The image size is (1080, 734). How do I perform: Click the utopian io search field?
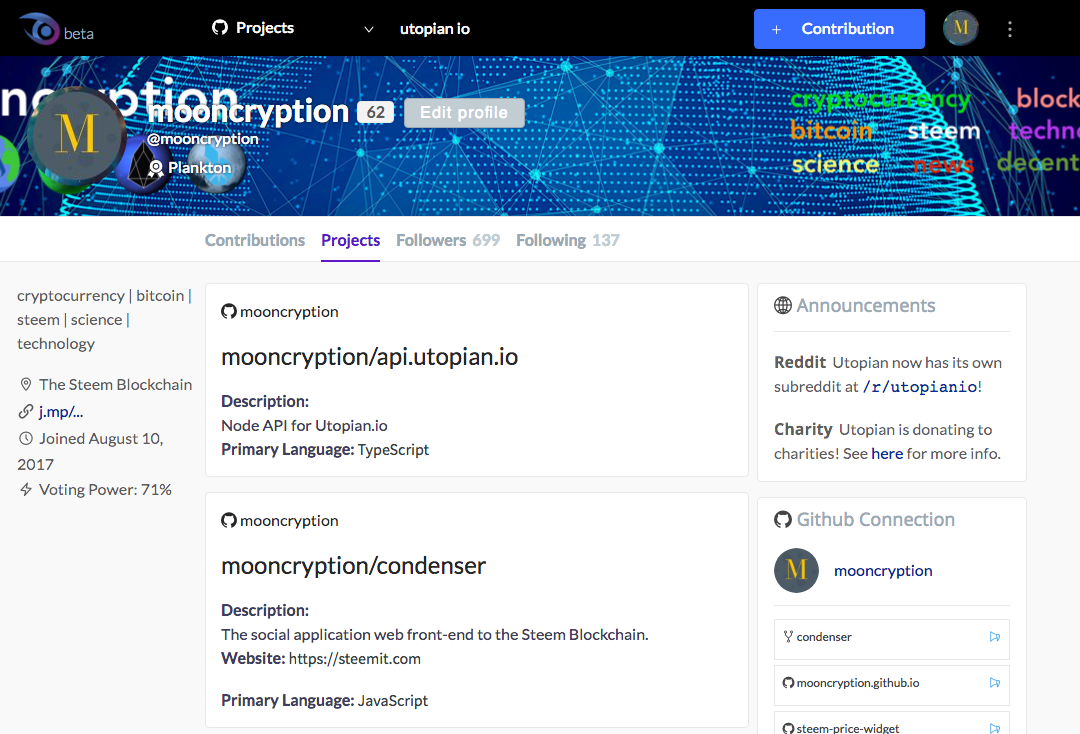coord(435,29)
